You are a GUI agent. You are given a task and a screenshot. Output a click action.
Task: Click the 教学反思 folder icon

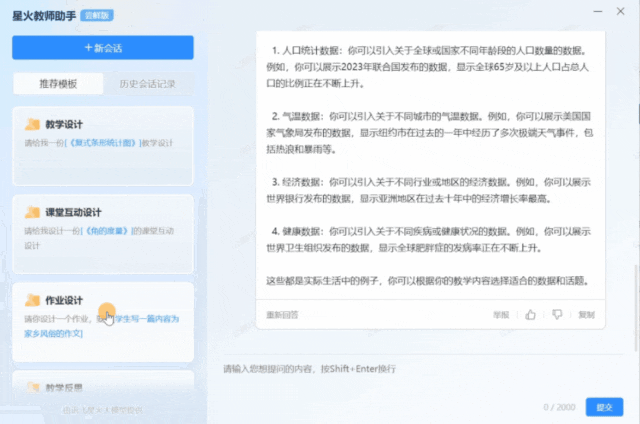click(33, 387)
